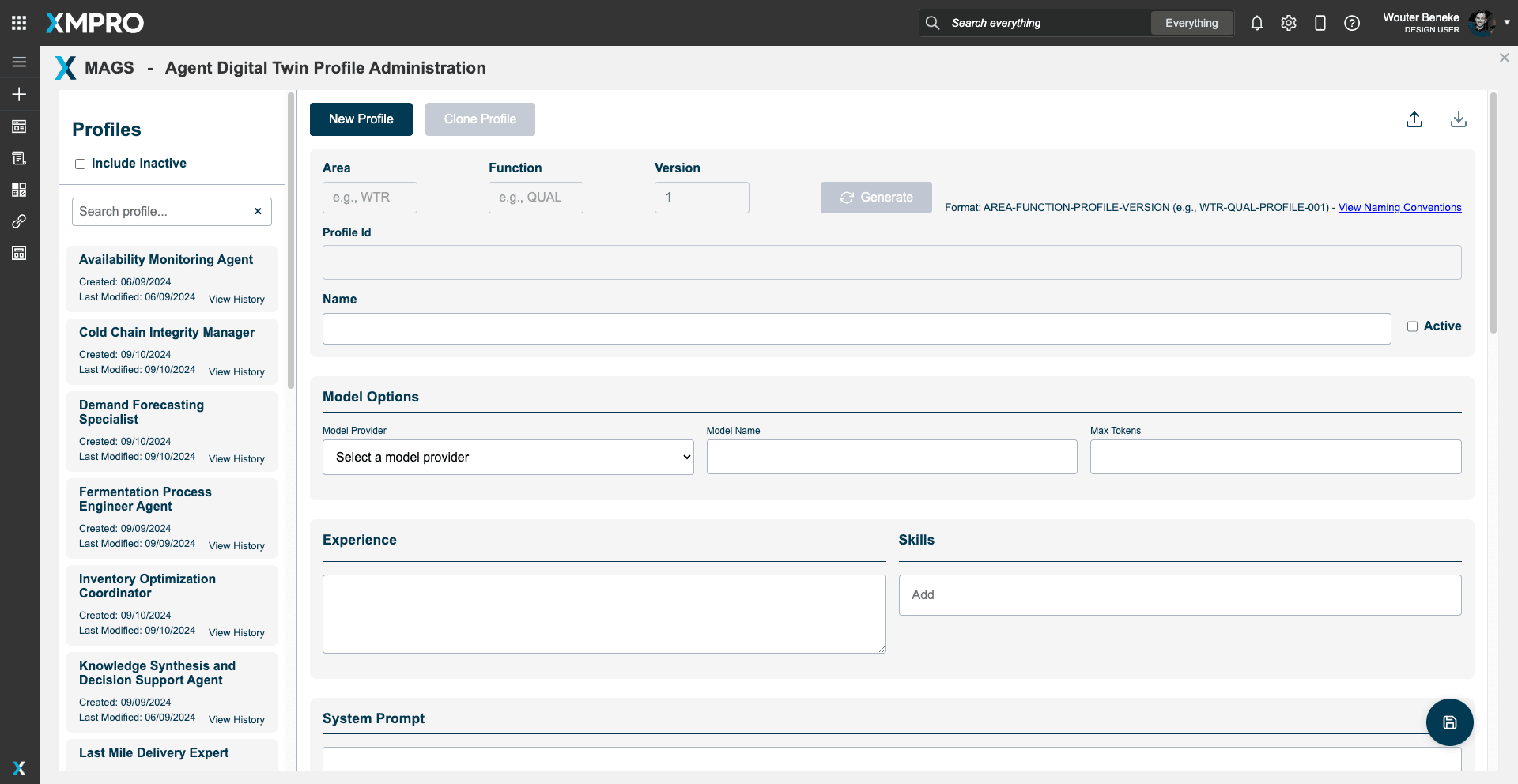Open the View Naming Conventions link
This screenshot has width=1518, height=784.
(1399, 208)
